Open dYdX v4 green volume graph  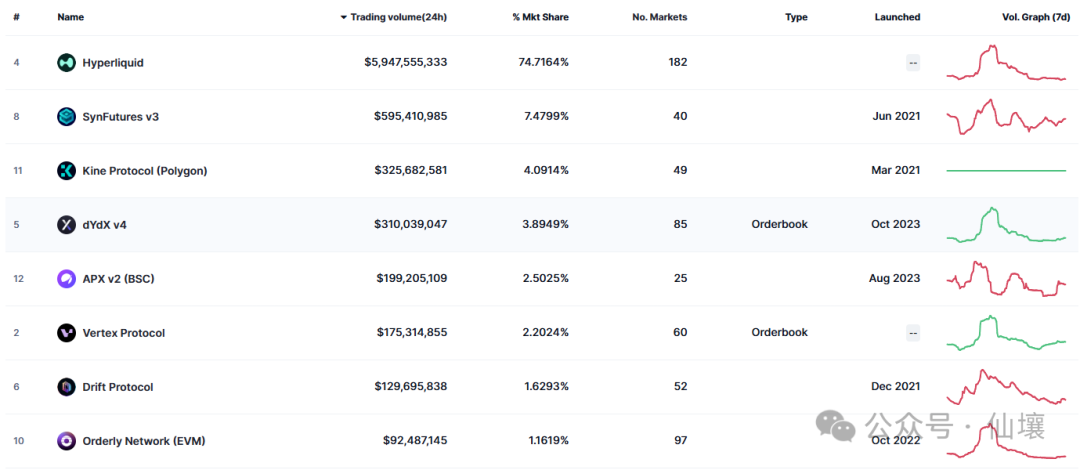click(1006, 226)
